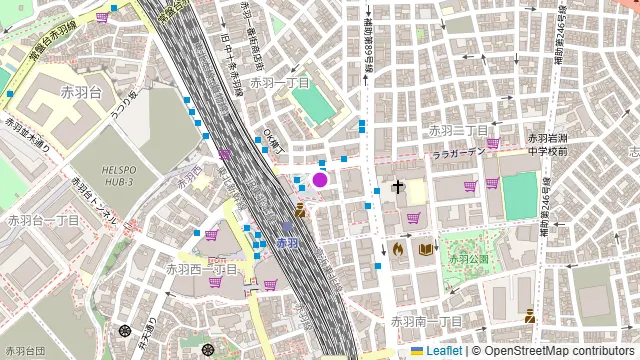Click the 赤羽西一丁目 label
The width and height of the screenshot is (640, 360).
pyautogui.click(x=202, y=269)
